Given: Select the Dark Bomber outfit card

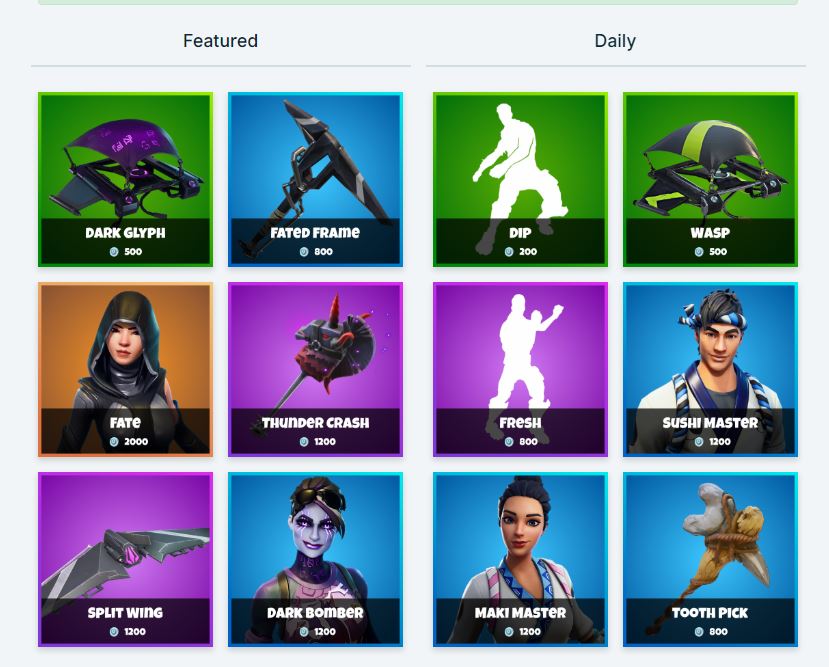Looking at the screenshot, I should tap(315, 559).
